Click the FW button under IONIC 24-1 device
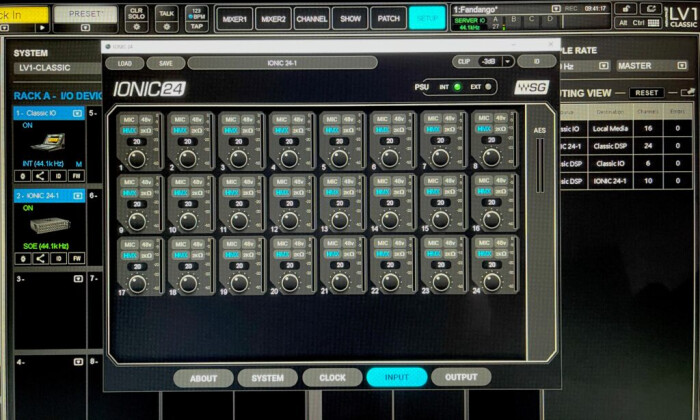The image size is (700, 420). tap(76, 258)
